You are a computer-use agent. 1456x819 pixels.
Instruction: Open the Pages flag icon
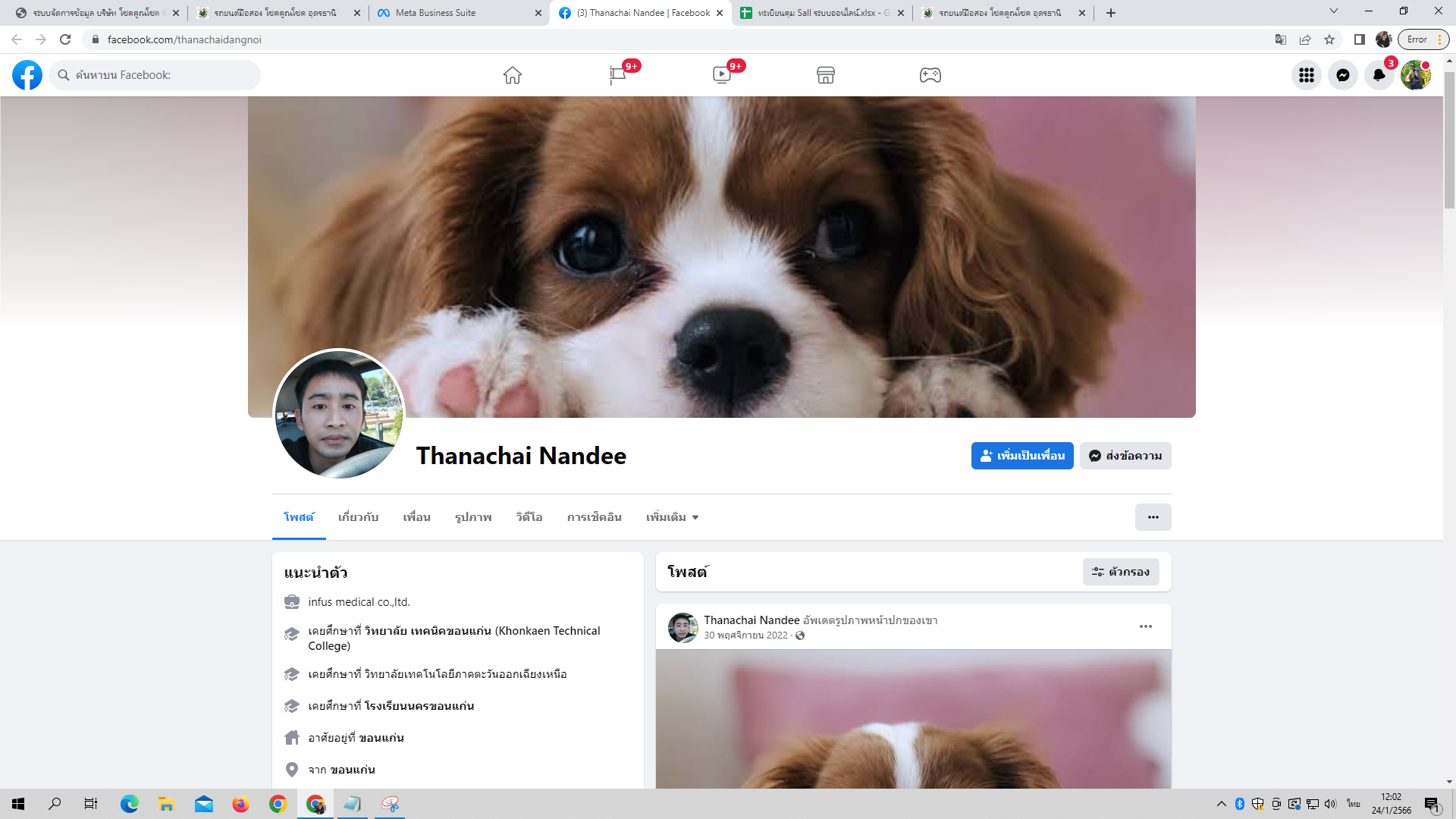[617, 75]
